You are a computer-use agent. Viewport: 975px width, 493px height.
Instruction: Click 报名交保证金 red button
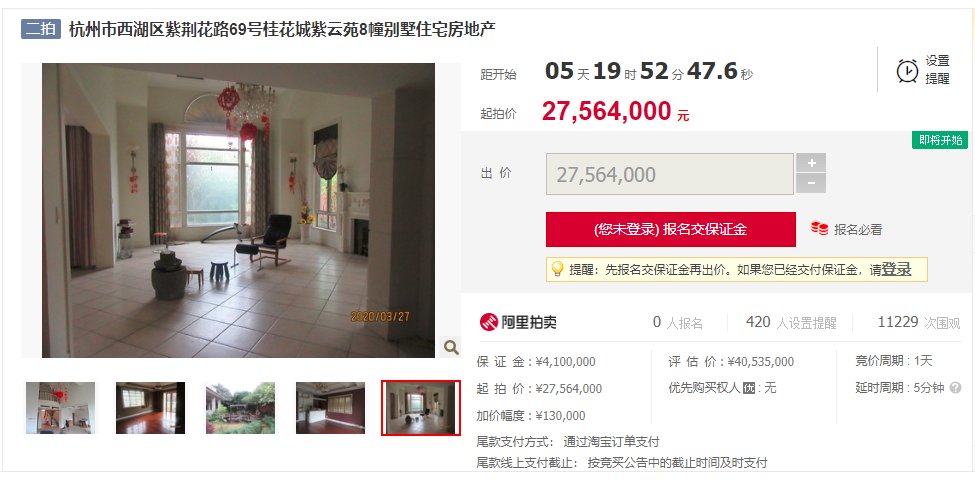pyautogui.click(x=670, y=229)
